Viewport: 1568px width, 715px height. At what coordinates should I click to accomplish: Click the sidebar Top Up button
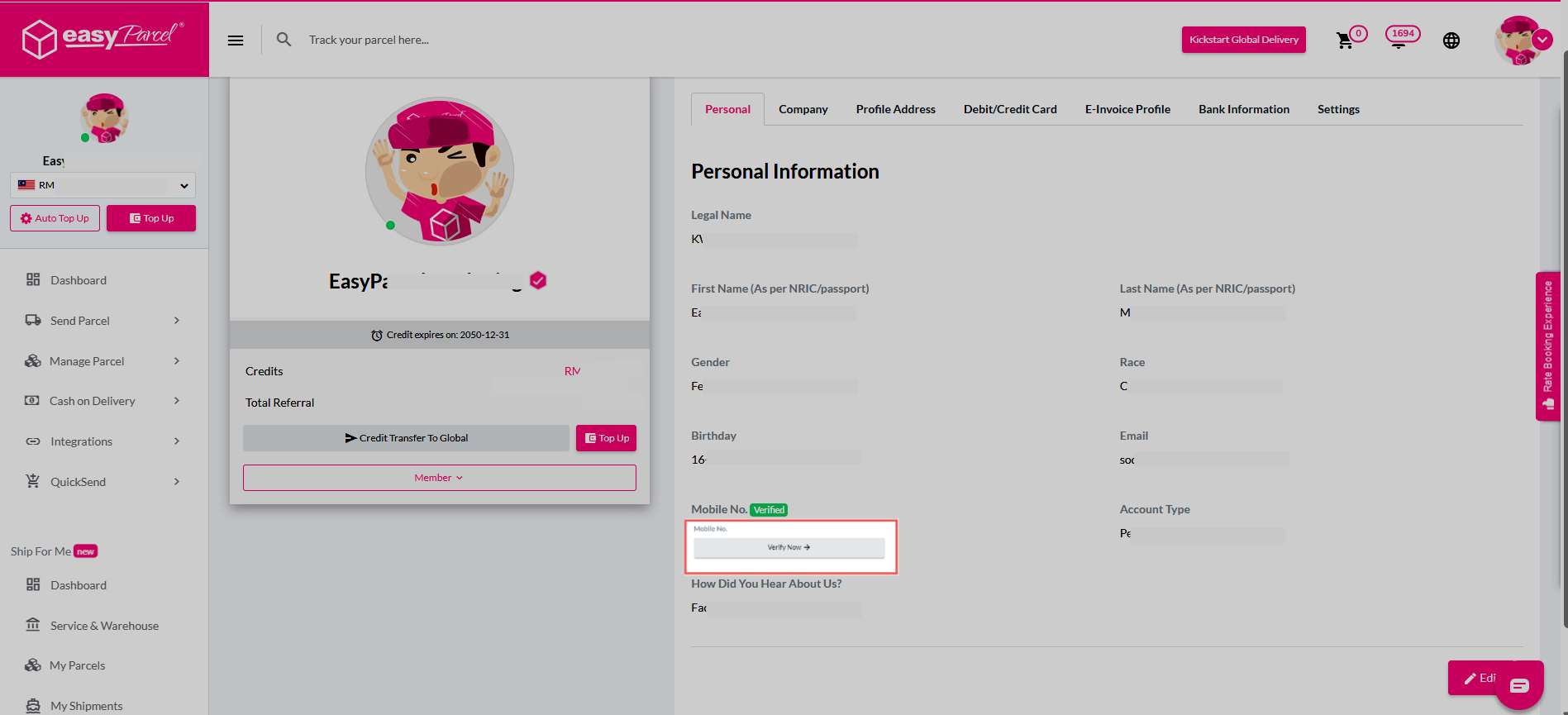click(x=151, y=218)
